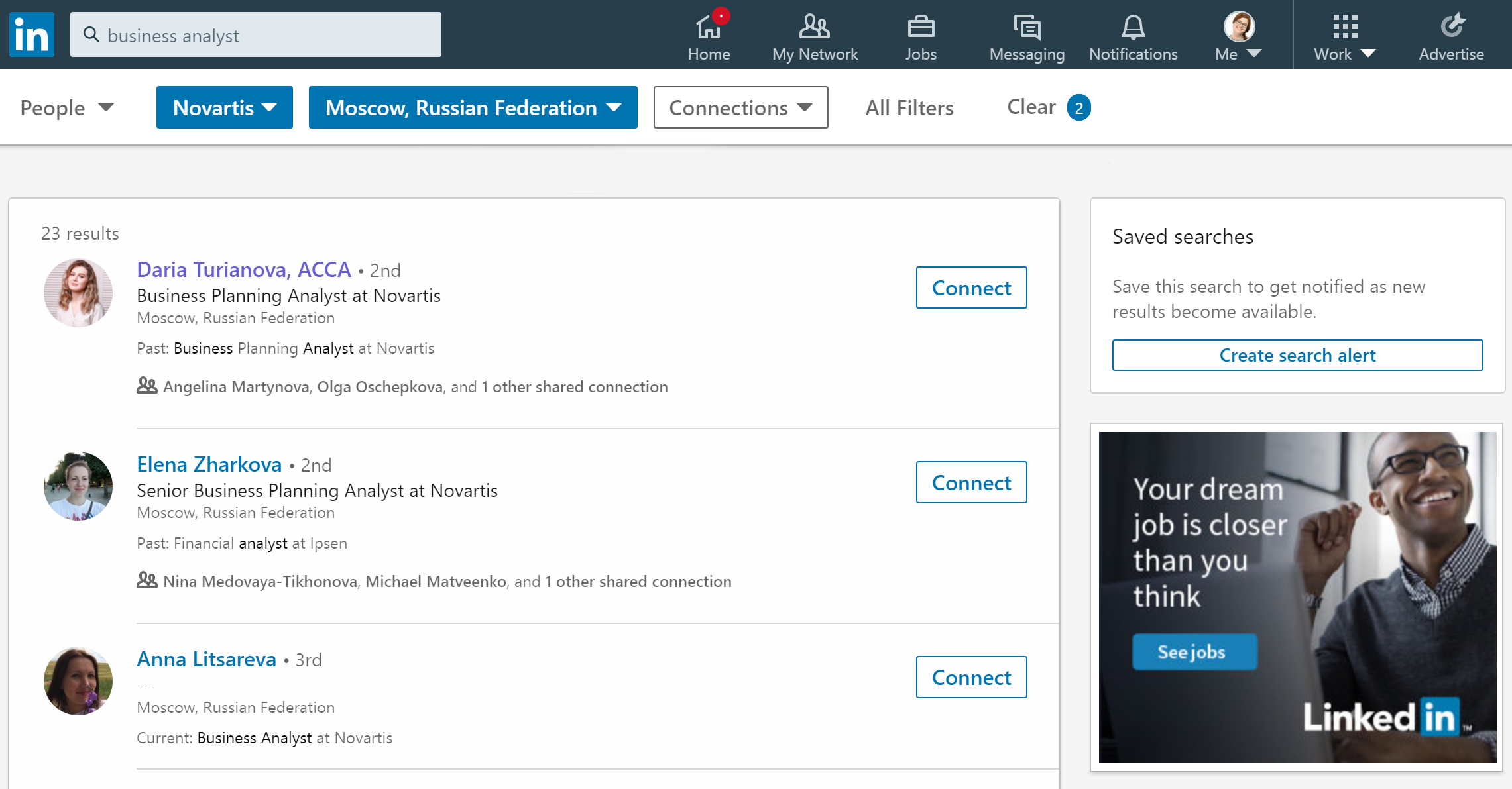
Task: Open the Work dropdown arrow
Action: (x=1367, y=53)
